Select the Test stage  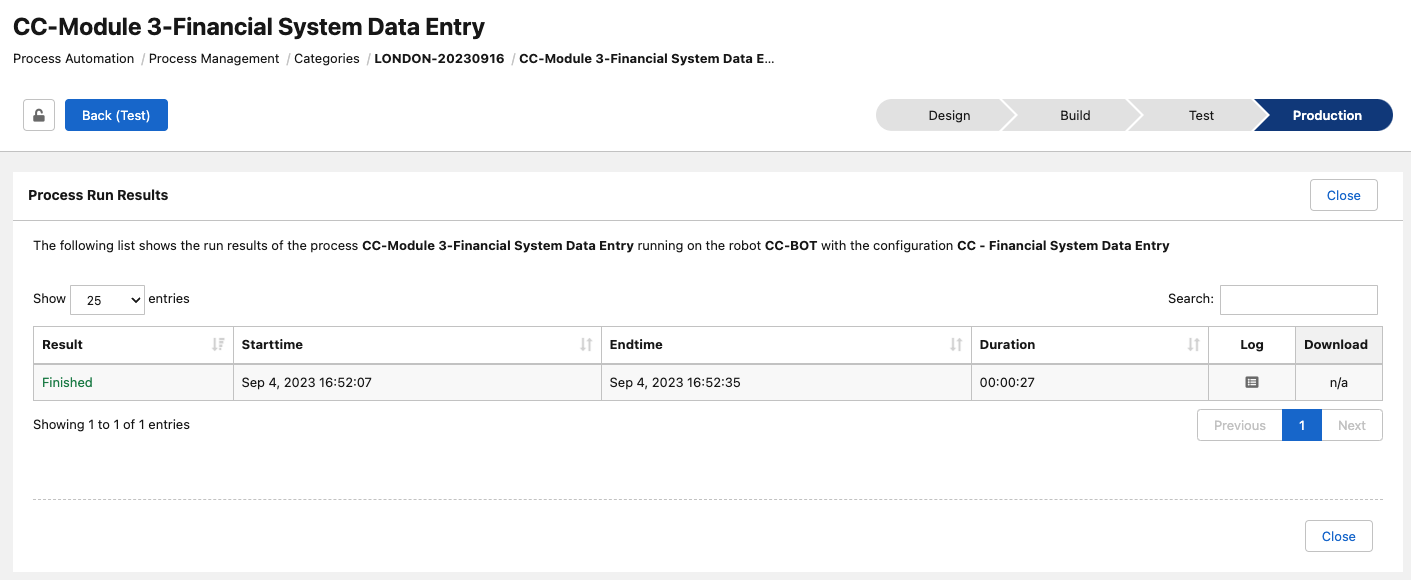click(x=1200, y=115)
